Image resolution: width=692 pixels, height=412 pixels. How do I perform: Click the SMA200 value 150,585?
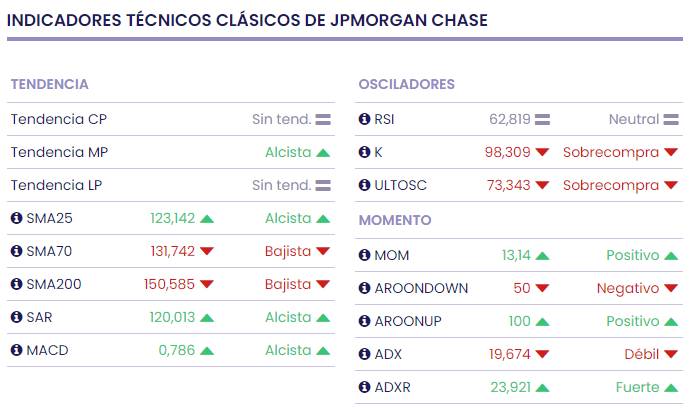(x=169, y=284)
